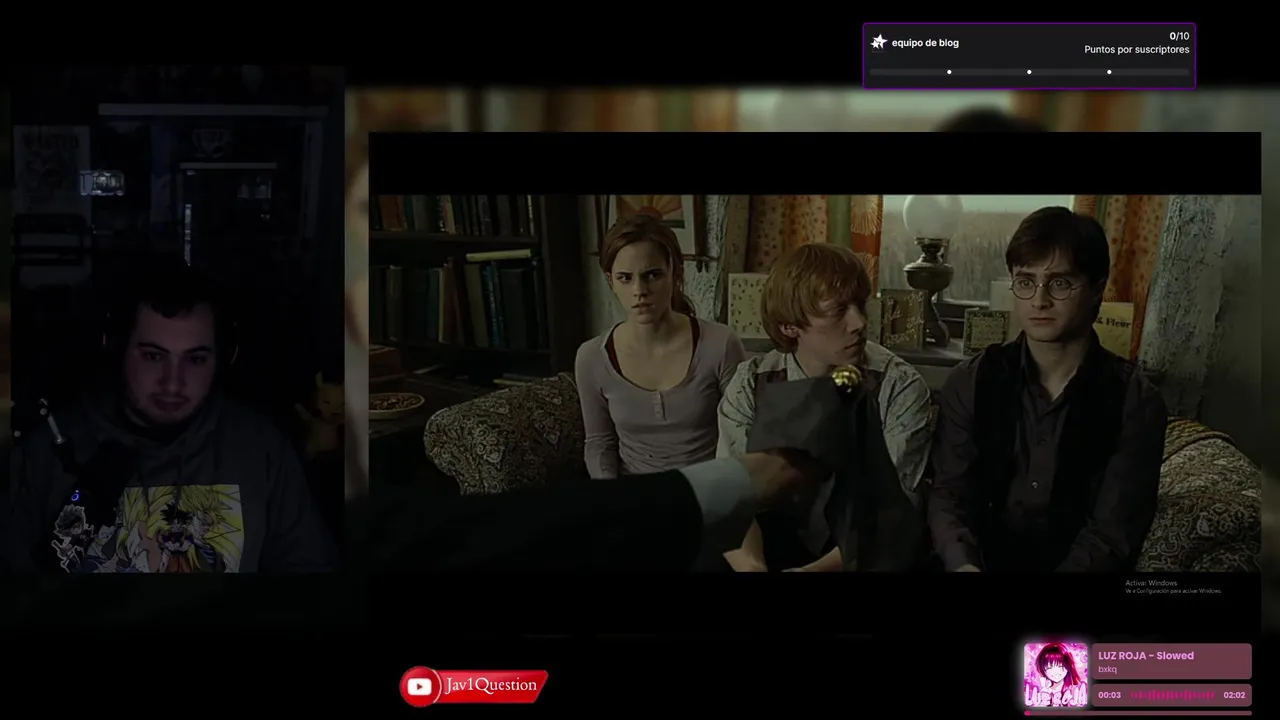Click the last milestone dot on the goal bar
Screen dimensions: 1280x720
point(1109,72)
